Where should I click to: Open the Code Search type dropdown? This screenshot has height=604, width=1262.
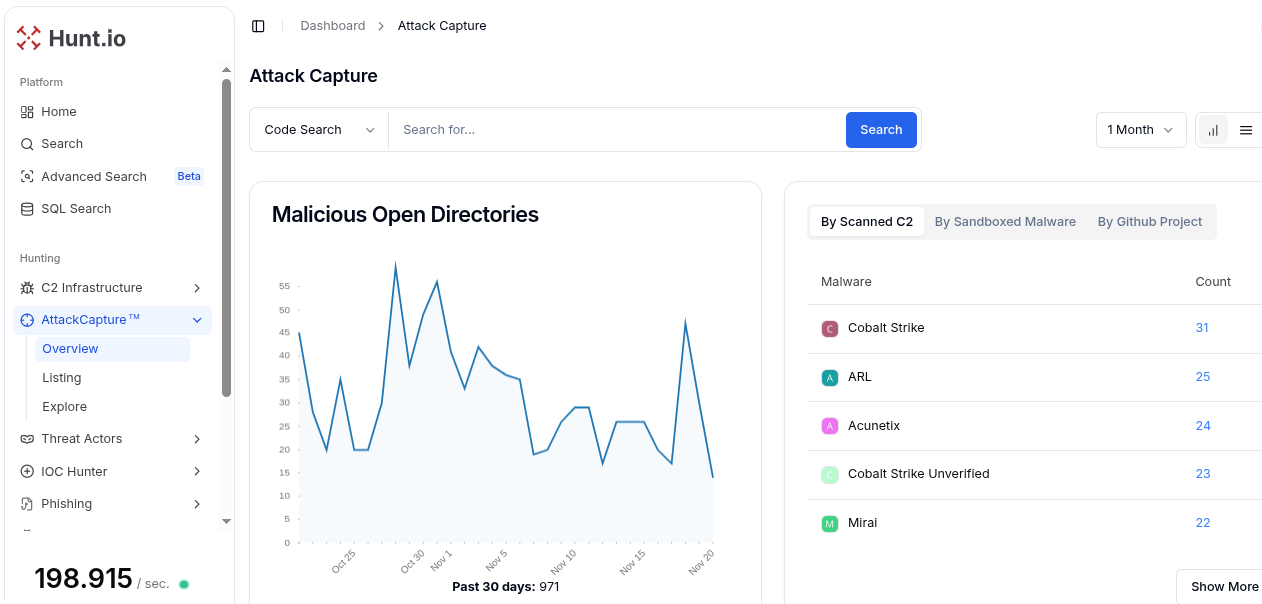tap(319, 130)
